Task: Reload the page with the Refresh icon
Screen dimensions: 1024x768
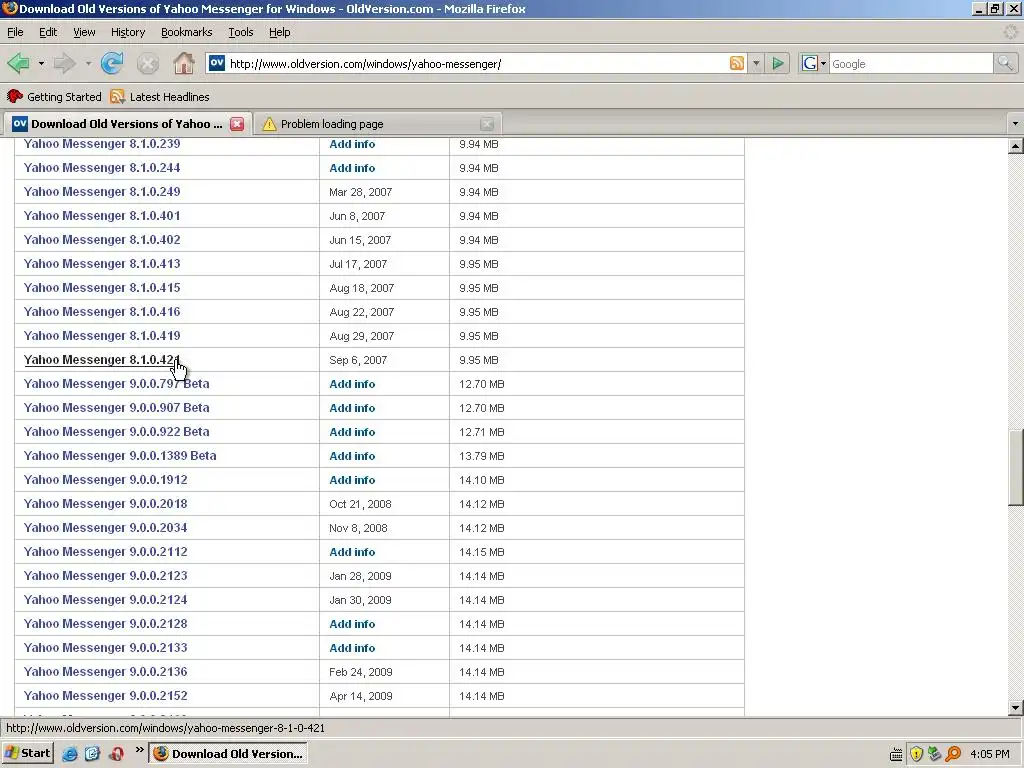Action: [112, 63]
